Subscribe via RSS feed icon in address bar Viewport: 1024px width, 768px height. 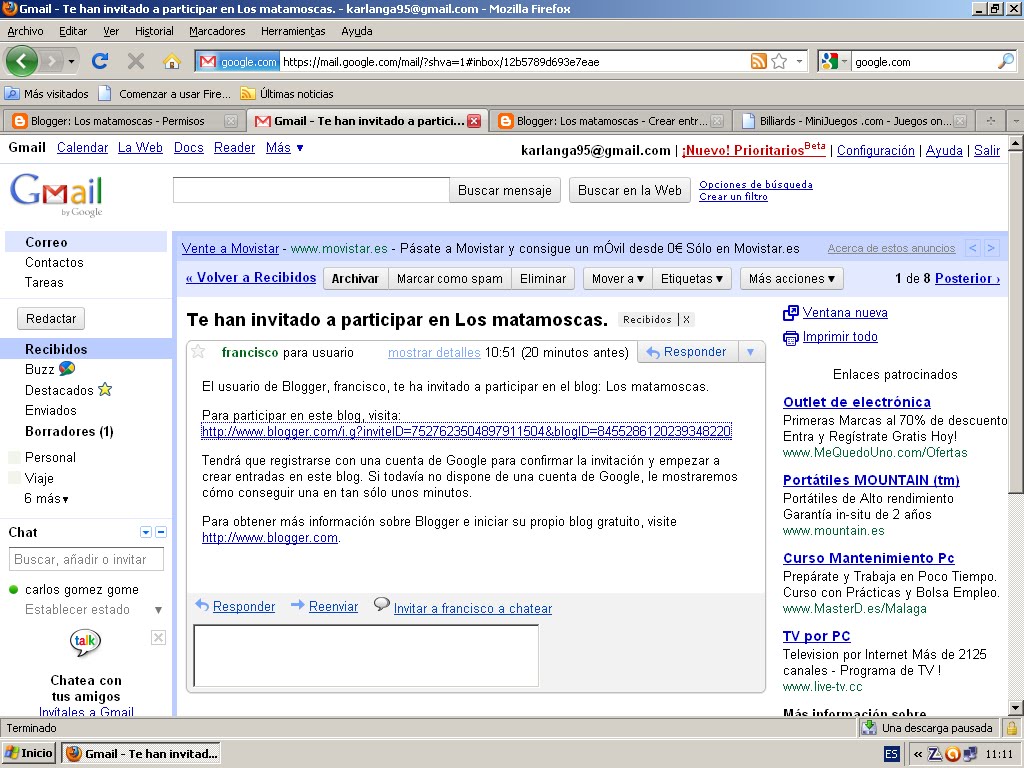pyautogui.click(x=758, y=61)
